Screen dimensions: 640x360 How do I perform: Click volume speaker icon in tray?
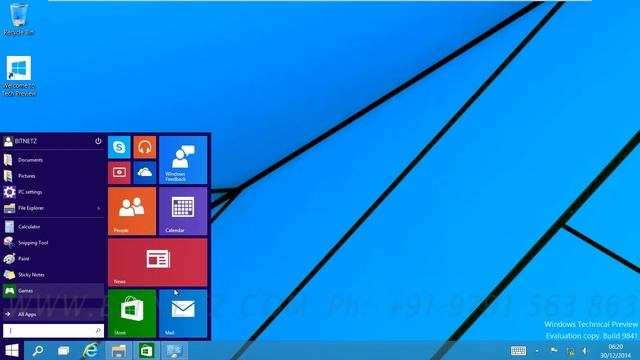pos(586,351)
